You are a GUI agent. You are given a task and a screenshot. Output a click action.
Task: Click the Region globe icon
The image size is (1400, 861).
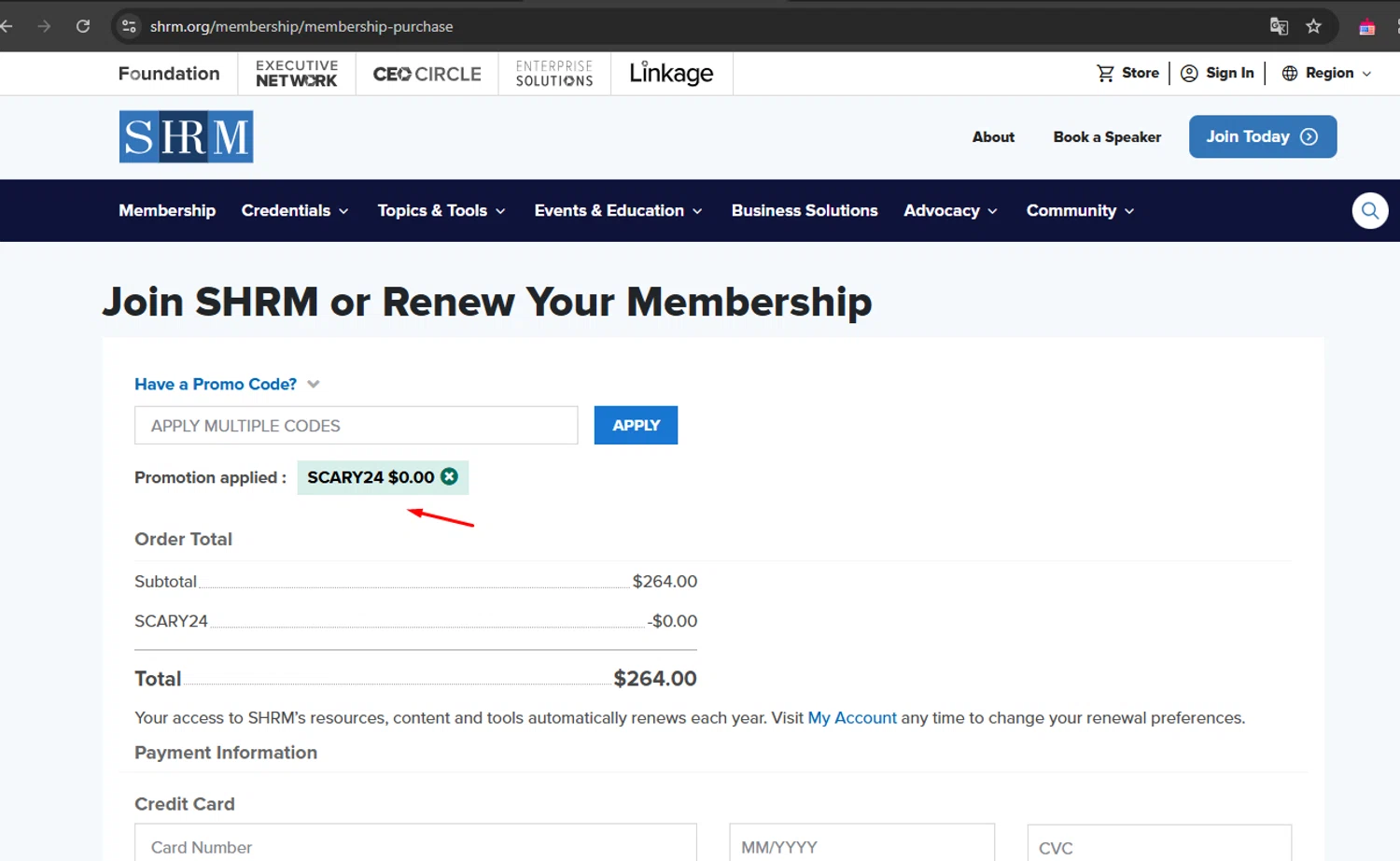tap(1290, 73)
